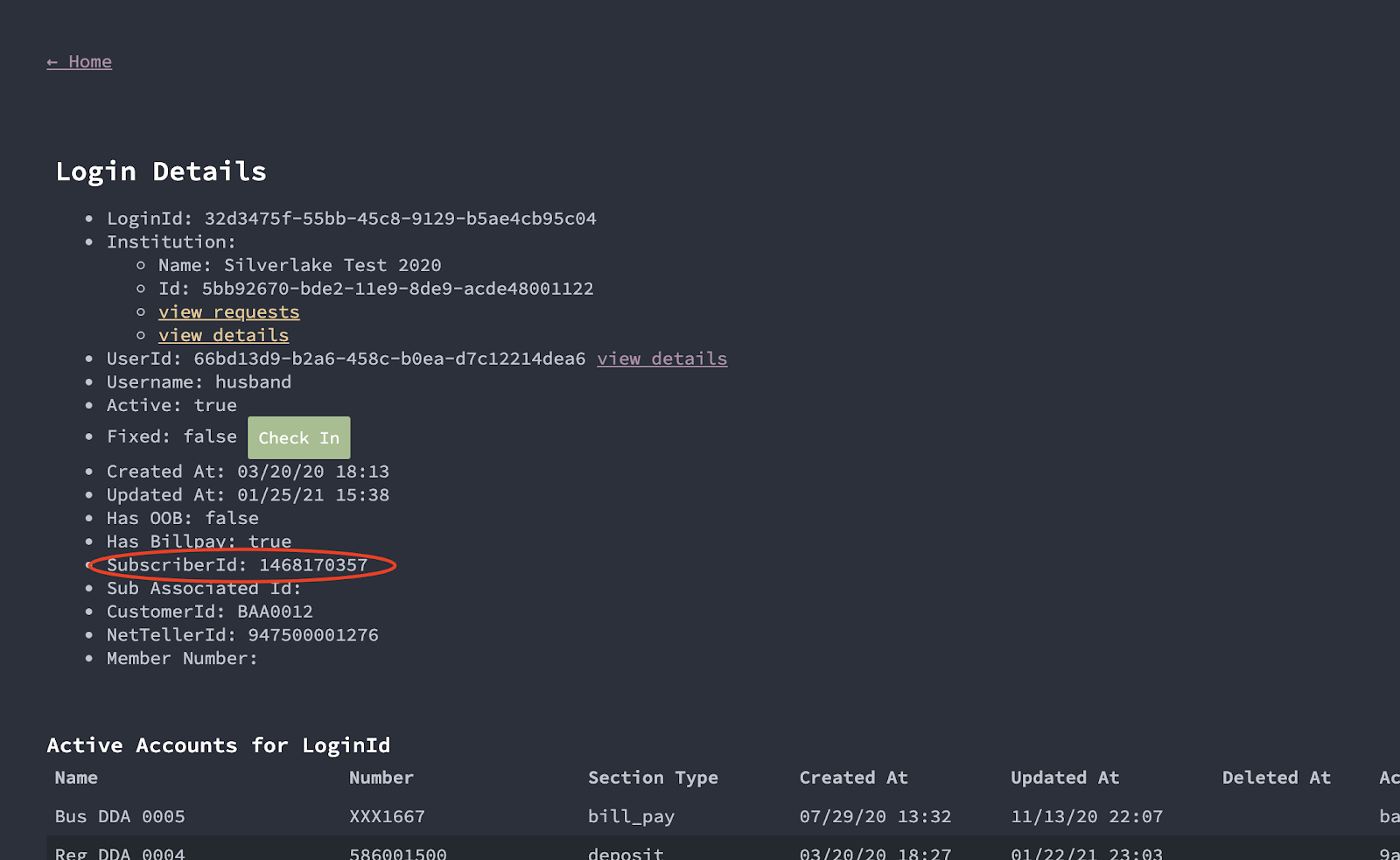
Task: Open view details next to UserId
Action: (x=661, y=359)
